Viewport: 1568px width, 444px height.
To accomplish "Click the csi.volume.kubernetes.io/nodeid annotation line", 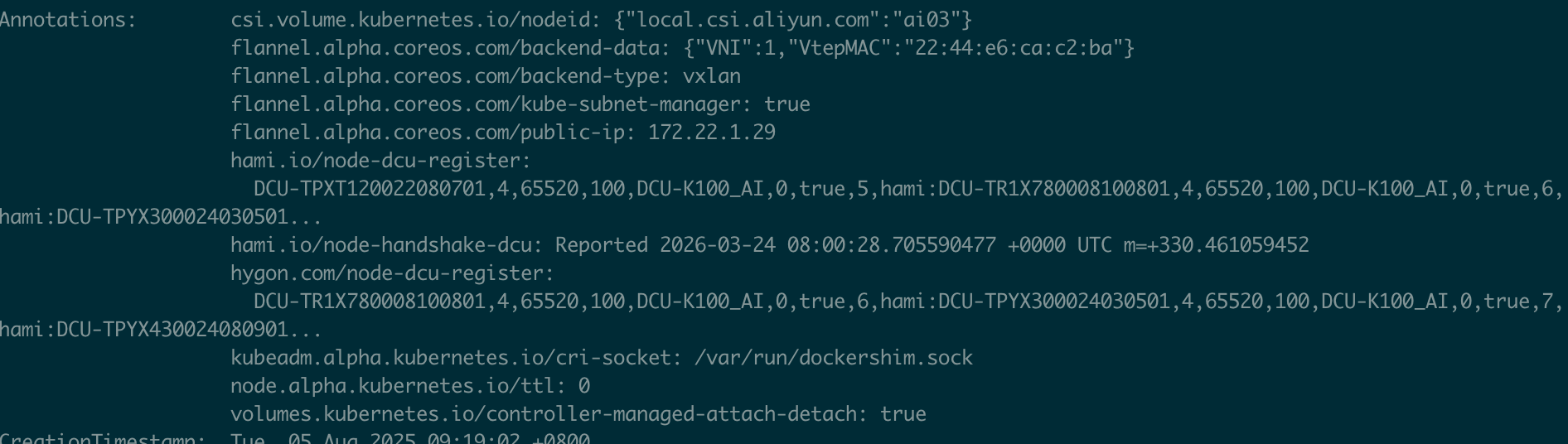I will [602, 20].
